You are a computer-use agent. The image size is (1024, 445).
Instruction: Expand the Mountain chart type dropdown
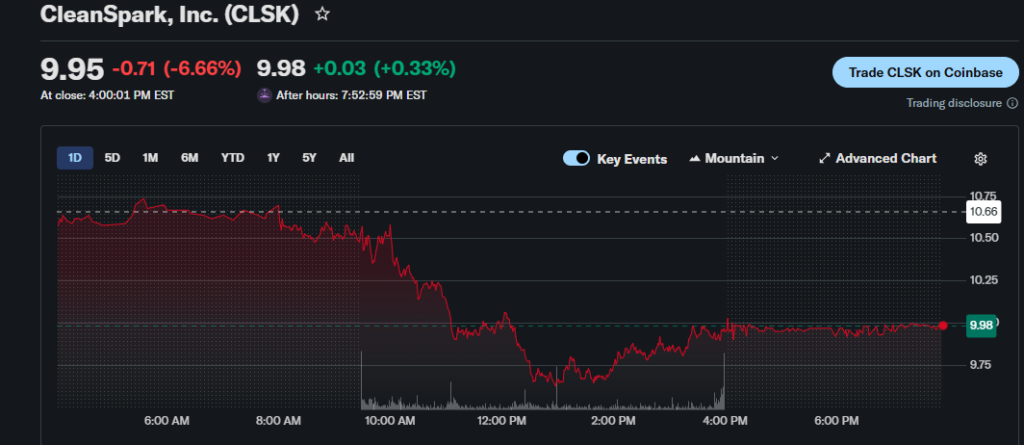click(775, 158)
